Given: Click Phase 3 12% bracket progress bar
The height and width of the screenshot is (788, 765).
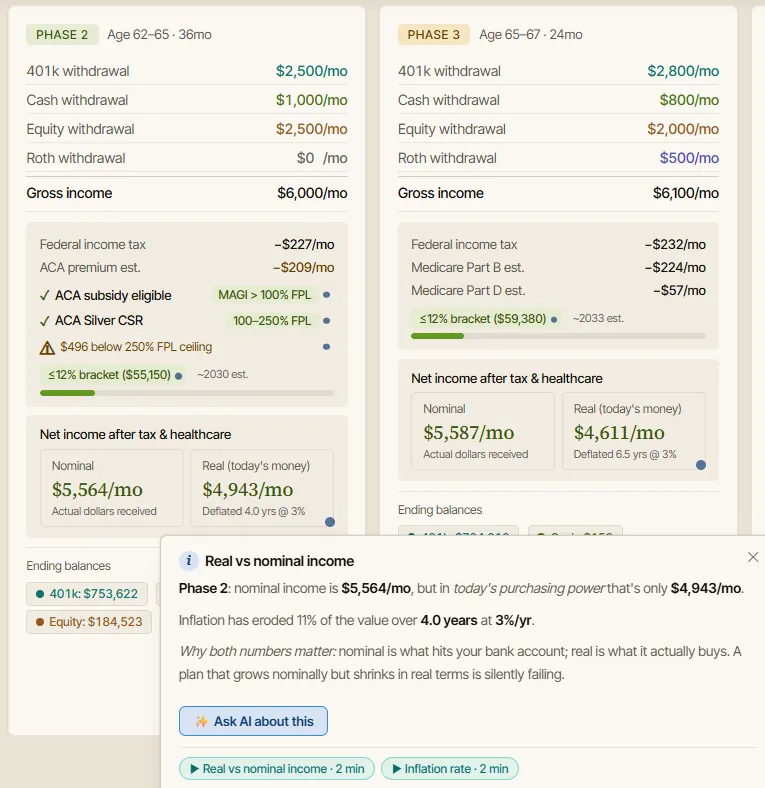Looking at the screenshot, I should 558,336.
